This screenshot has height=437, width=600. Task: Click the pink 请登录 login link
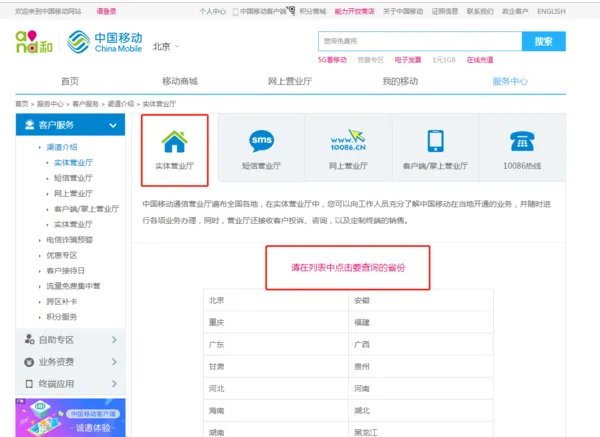tap(106, 11)
